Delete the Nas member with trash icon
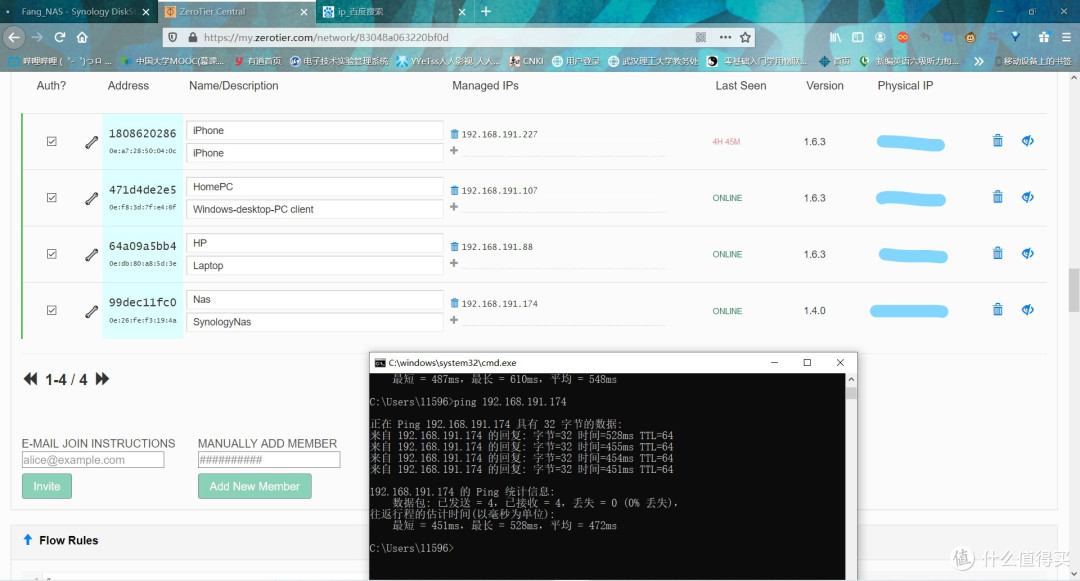Screen dimensions: 1080x581 pyautogui.click(x=997, y=310)
